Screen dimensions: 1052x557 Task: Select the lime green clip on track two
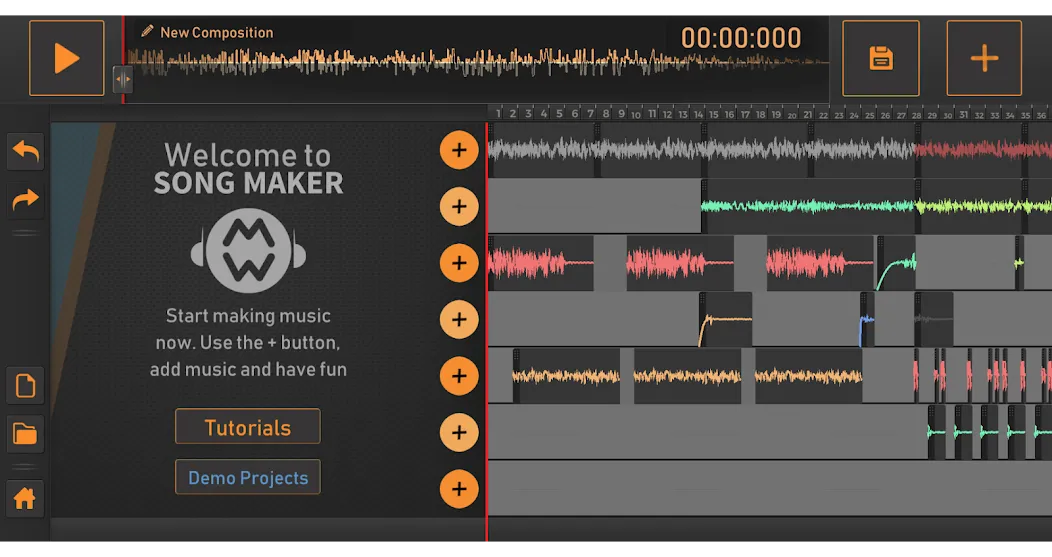click(x=969, y=206)
